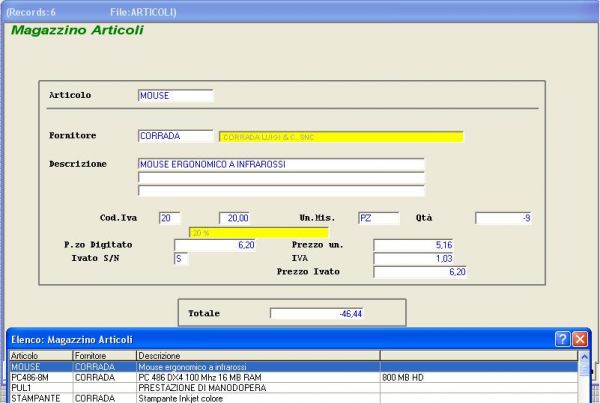Click the Cod.Iva field with value 20
600x403 pixels.
pyautogui.click(x=170, y=218)
